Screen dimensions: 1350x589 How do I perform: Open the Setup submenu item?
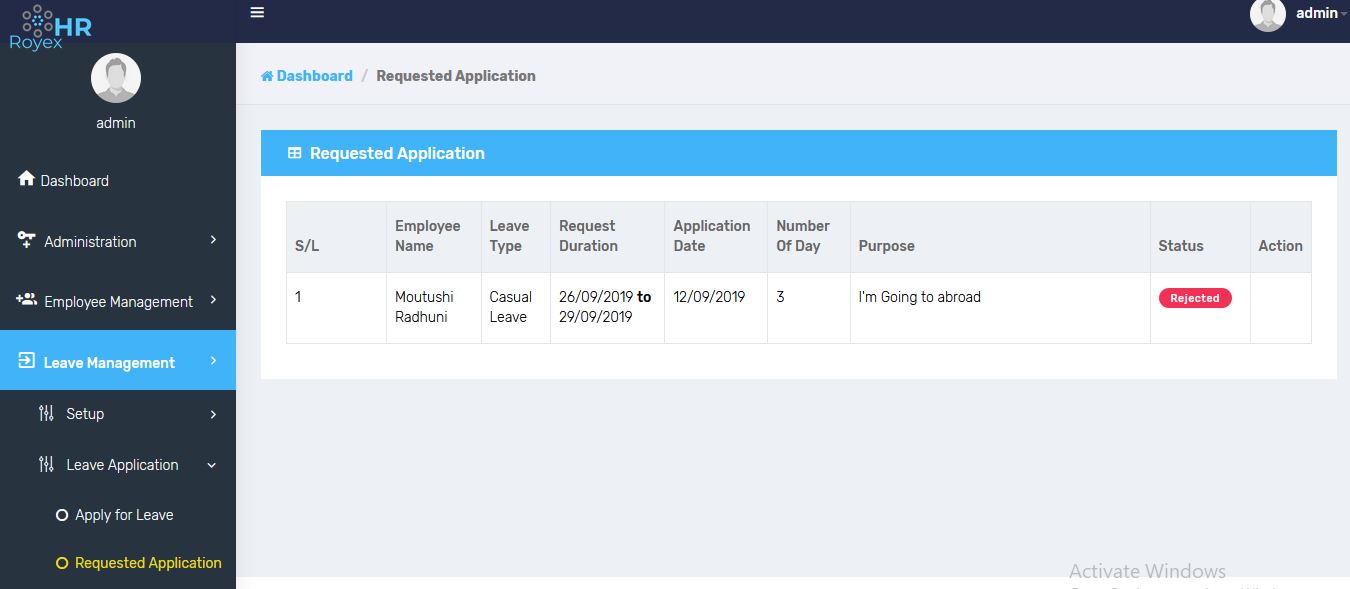85,414
